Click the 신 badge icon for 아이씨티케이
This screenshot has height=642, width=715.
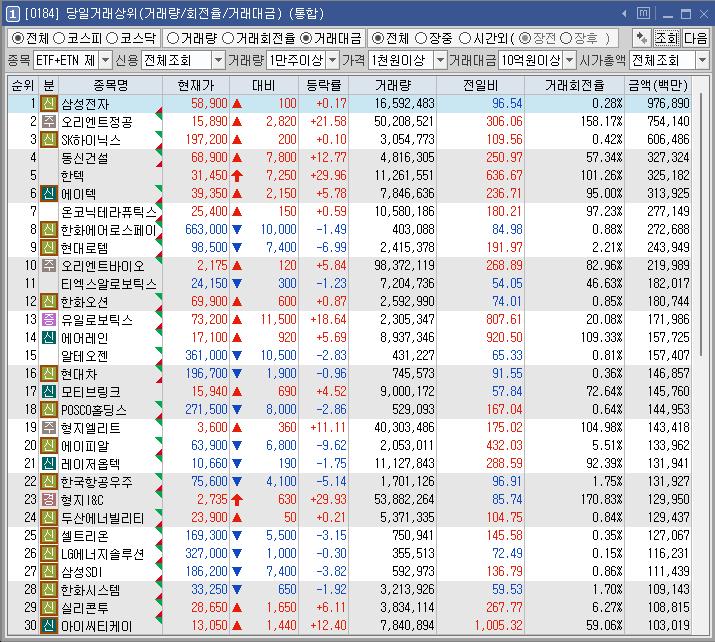coord(48,626)
